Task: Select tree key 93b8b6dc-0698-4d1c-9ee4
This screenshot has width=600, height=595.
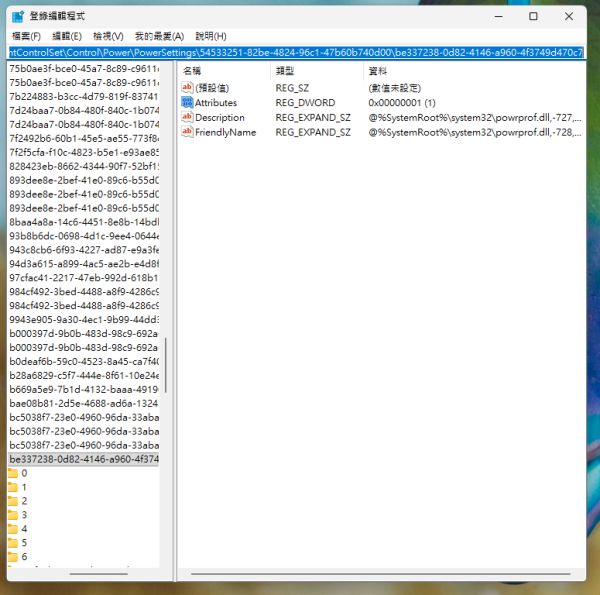Action: pos(84,236)
